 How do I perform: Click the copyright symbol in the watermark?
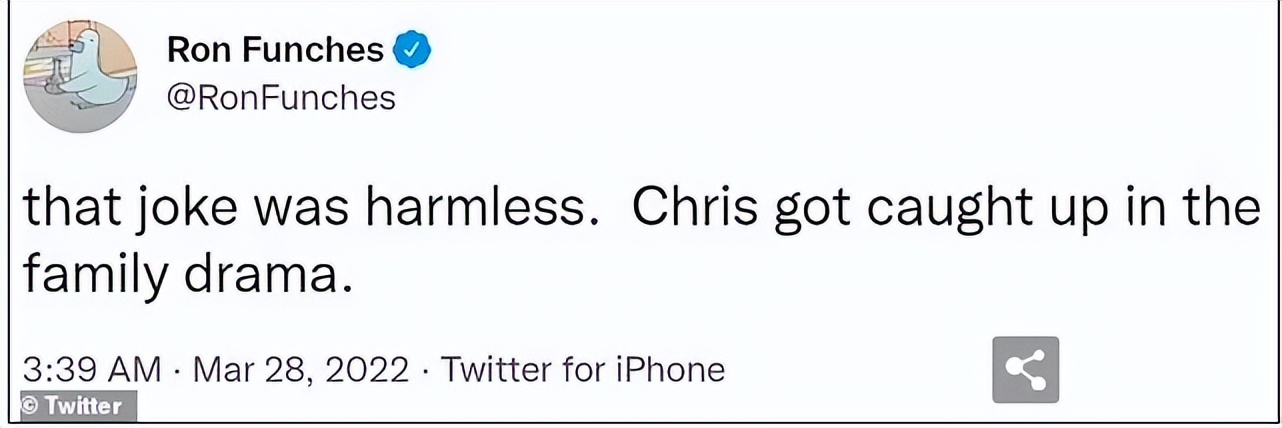pos(30,406)
